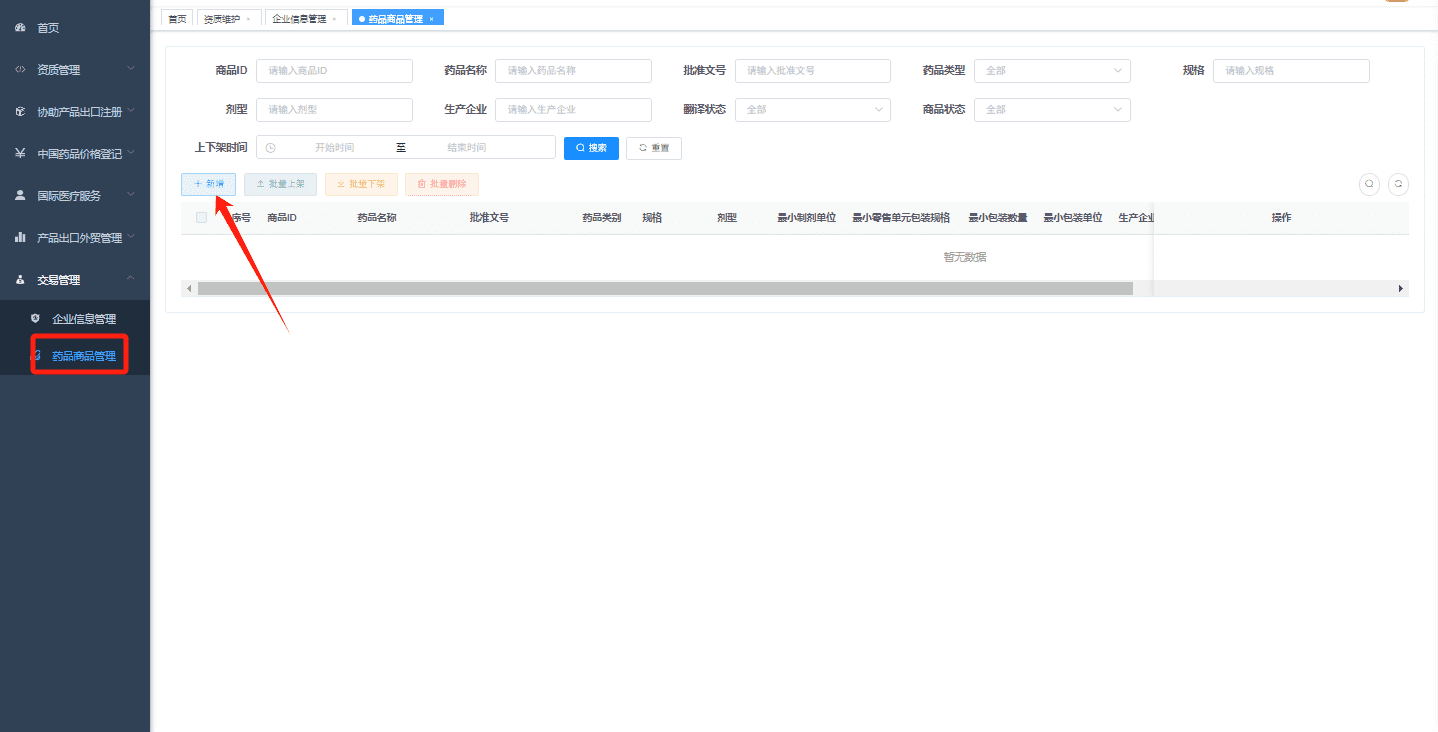1438x732 pixels.
Task: Click the 药品名称 column header
Action: 377,218
